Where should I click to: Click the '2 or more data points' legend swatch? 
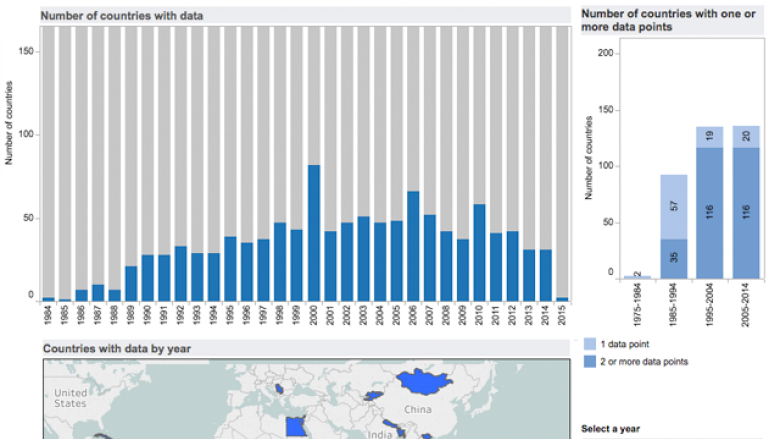pos(590,361)
